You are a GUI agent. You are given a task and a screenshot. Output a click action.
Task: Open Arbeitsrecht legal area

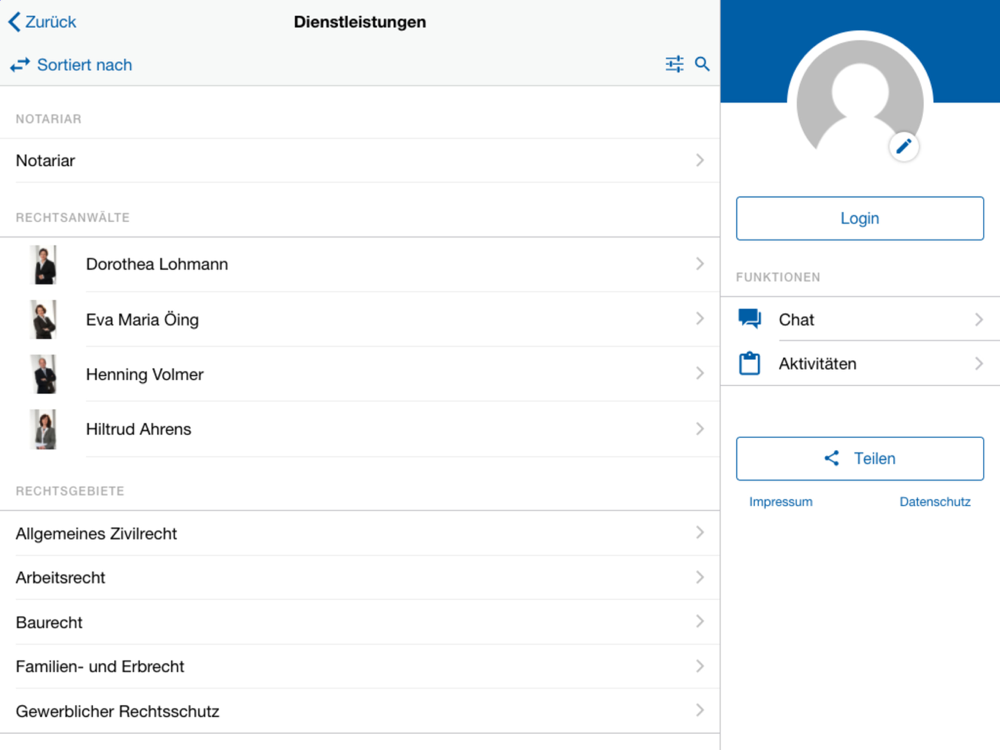(x=360, y=578)
